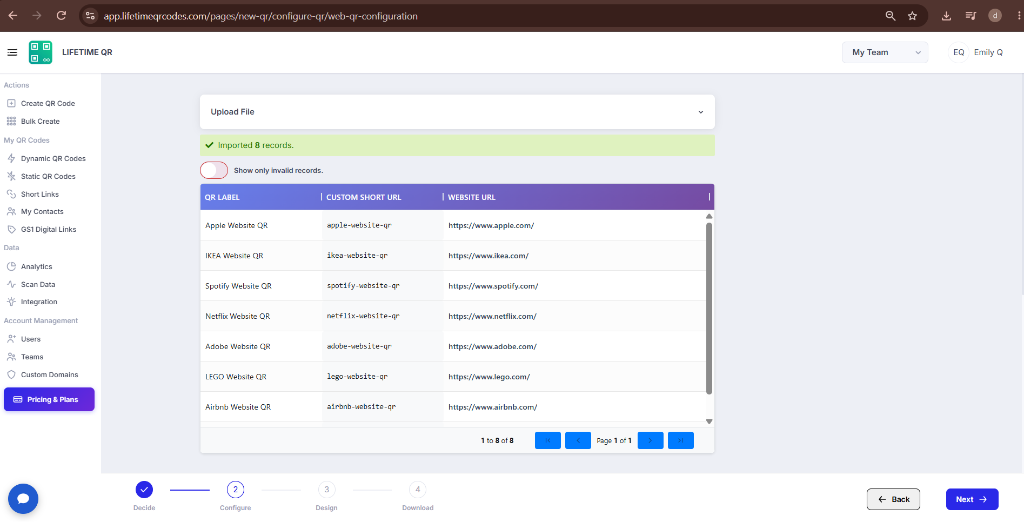Go to Static QR Codes
Screen dimensions: 1024x522
40,176
